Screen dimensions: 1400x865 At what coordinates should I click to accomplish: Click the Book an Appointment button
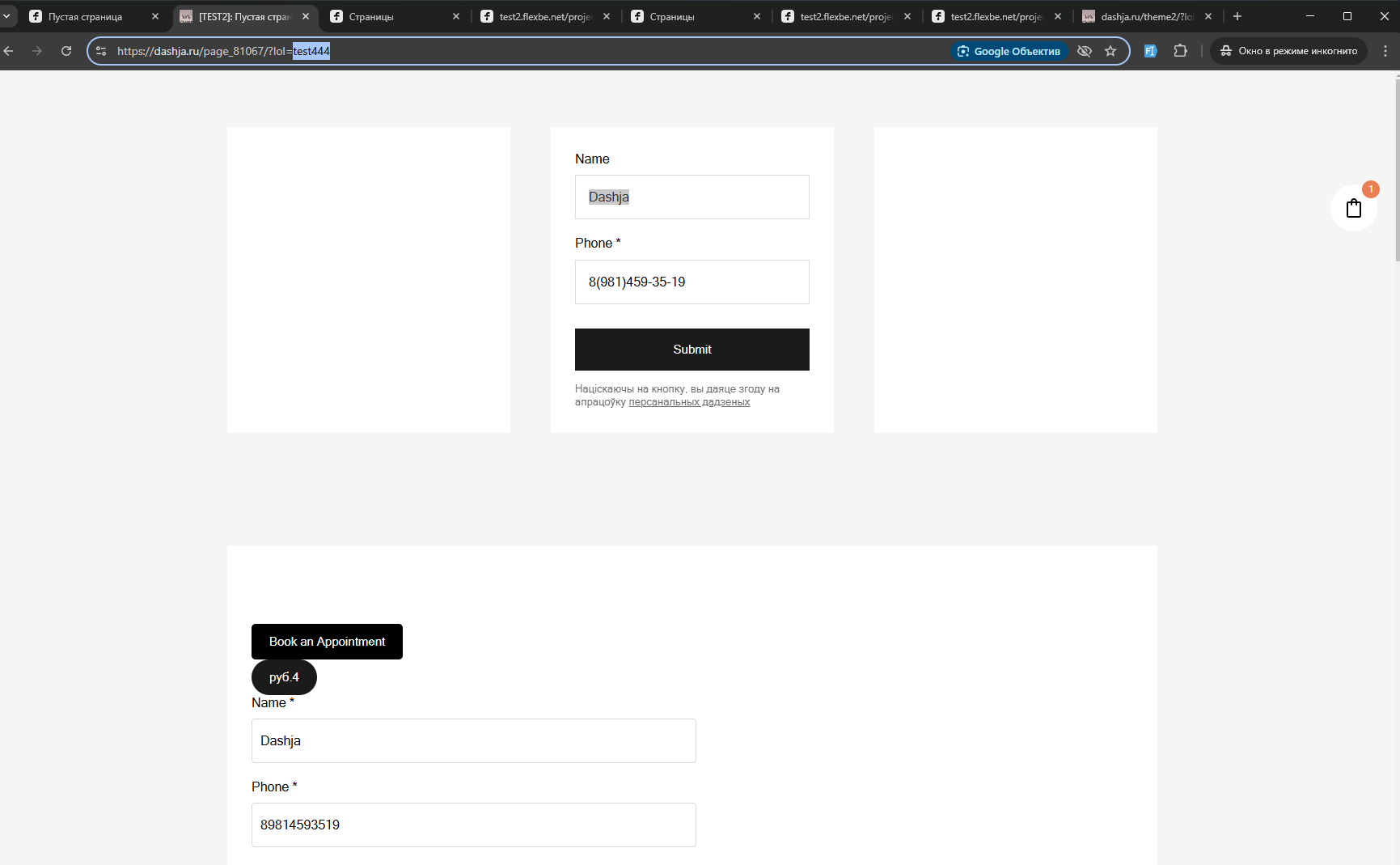point(327,642)
